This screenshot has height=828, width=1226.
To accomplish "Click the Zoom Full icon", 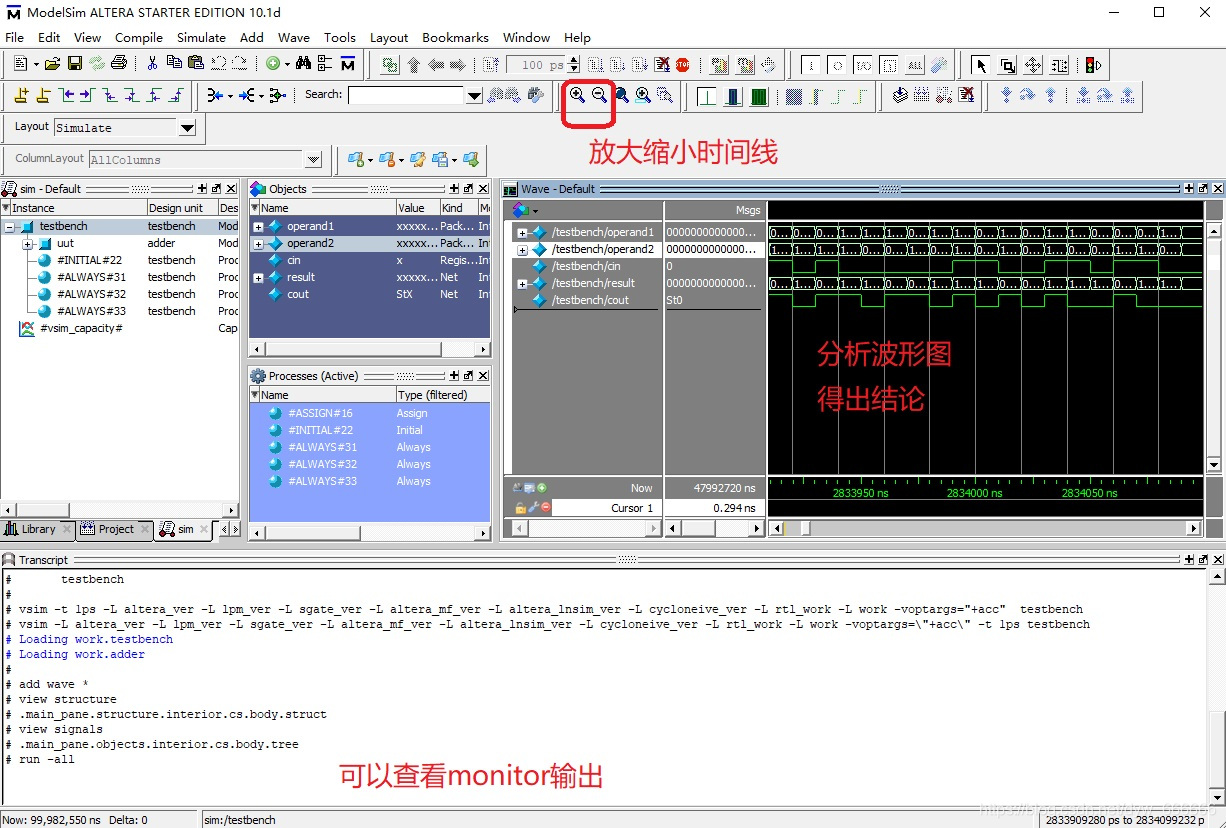I will tap(622, 96).
